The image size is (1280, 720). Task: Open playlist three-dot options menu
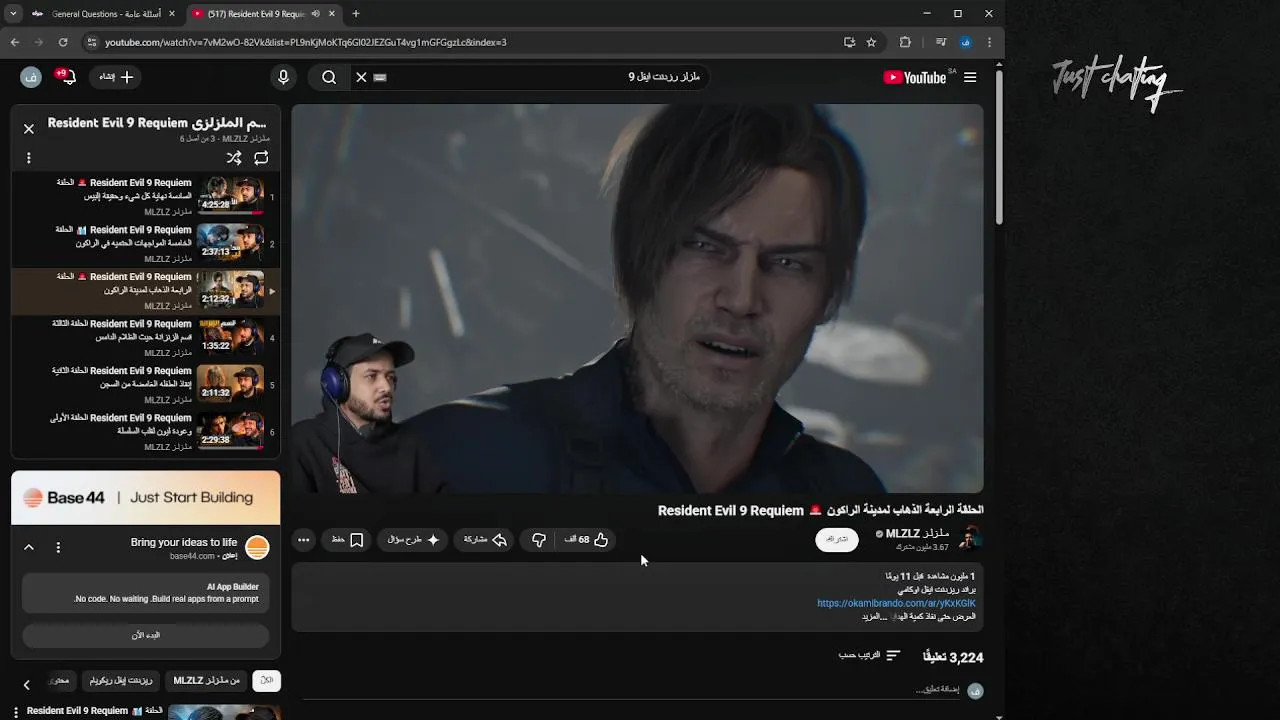pyautogui.click(x=29, y=158)
